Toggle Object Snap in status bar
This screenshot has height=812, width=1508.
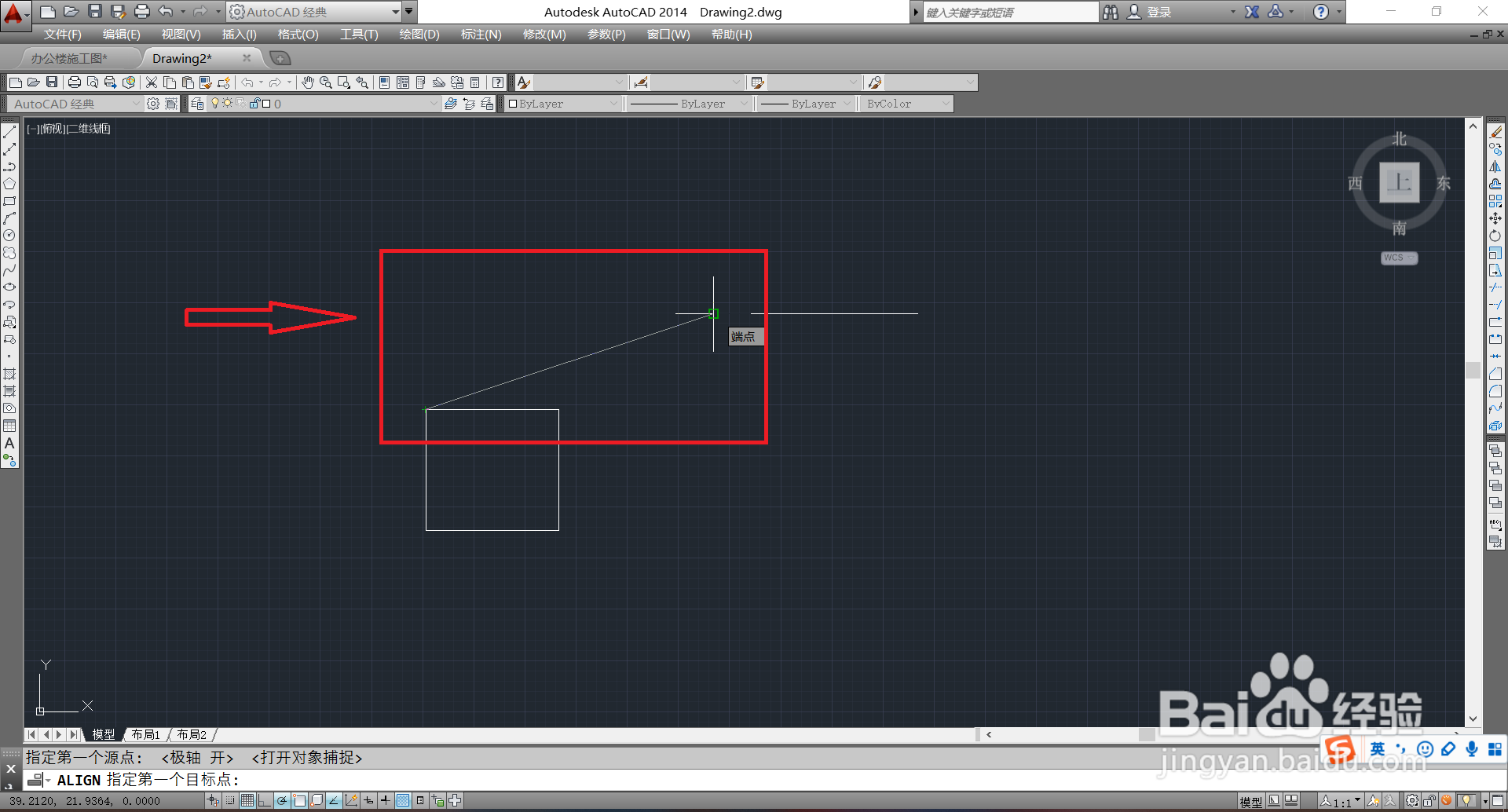pyautogui.click(x=299, y=801)
